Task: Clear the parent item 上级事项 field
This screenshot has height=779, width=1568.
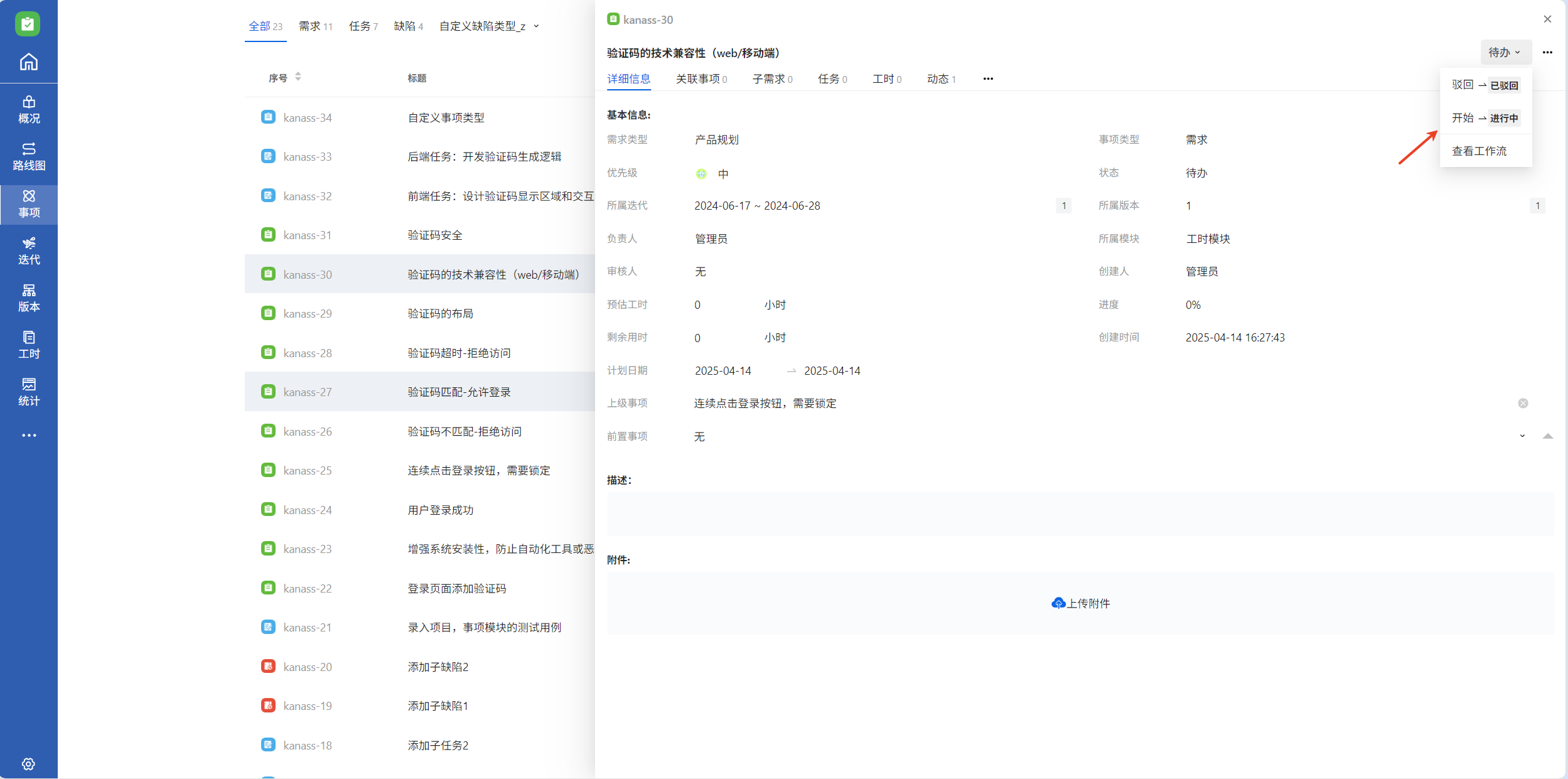Action: [x=1523, y=403]
